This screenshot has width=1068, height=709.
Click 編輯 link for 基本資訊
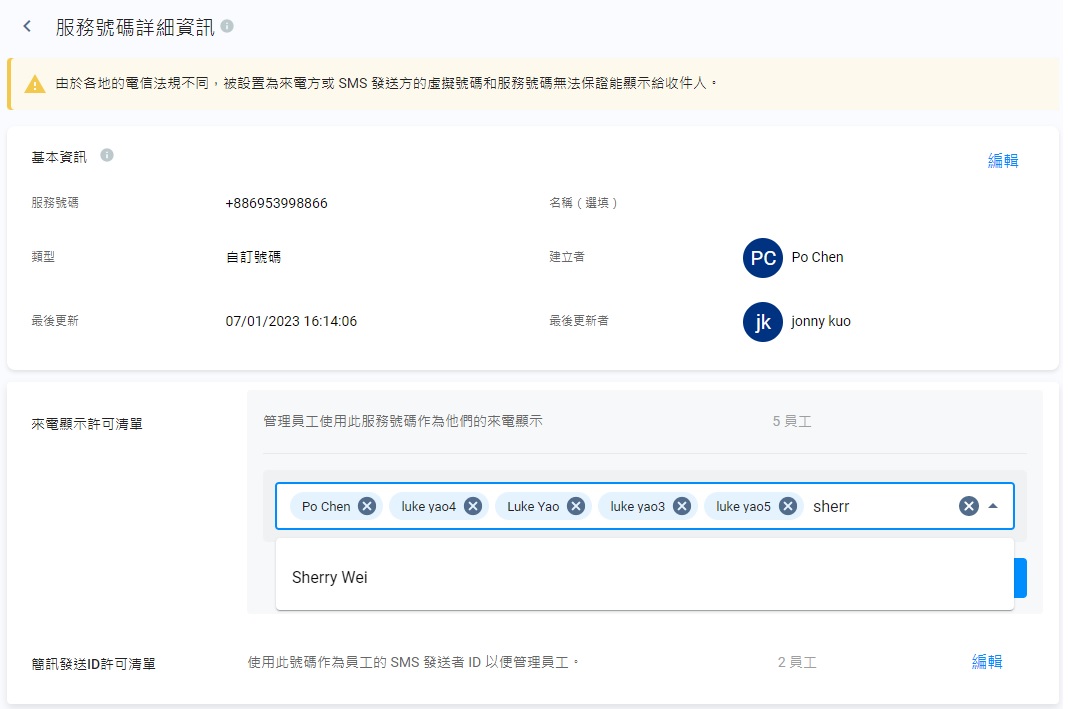point(1002,160)
